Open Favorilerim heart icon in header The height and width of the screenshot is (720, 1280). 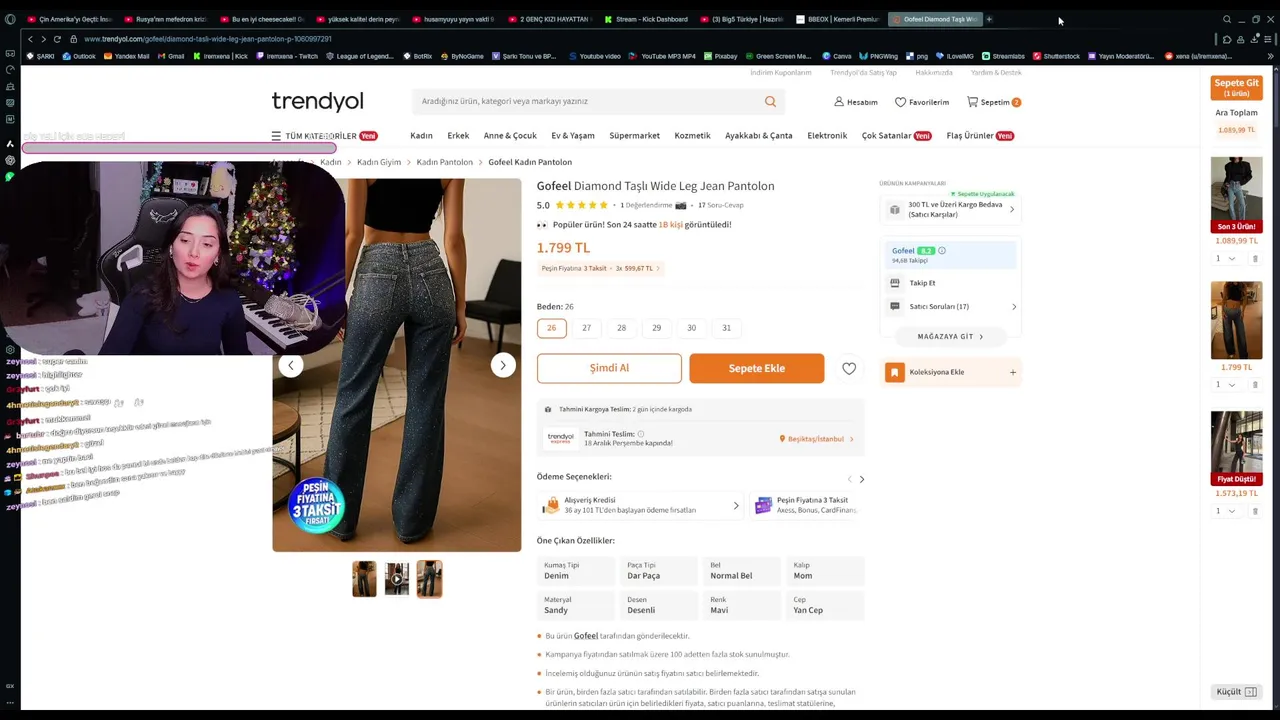click(x=900, y=102)
